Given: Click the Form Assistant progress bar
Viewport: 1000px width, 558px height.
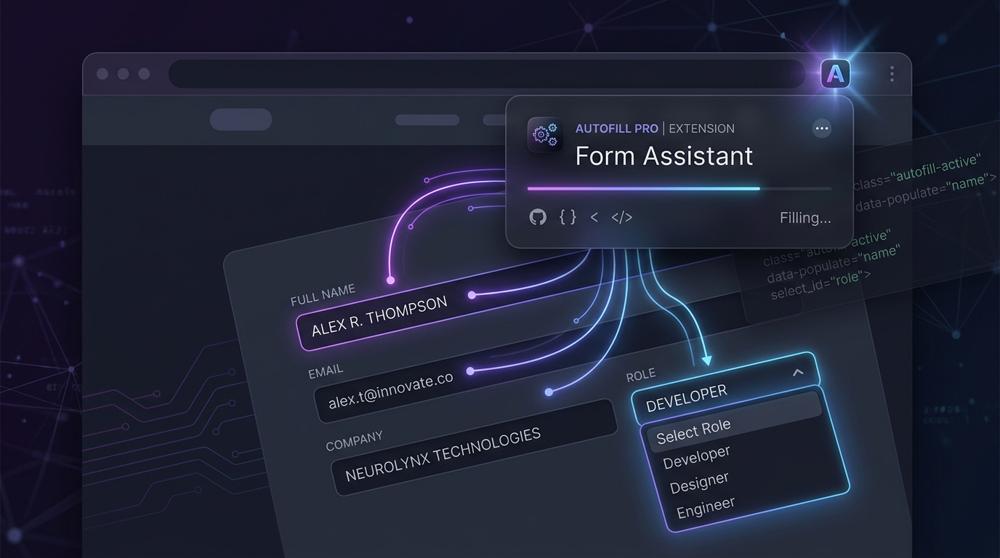Looking at the screenshot, I should tap(679, 189).
